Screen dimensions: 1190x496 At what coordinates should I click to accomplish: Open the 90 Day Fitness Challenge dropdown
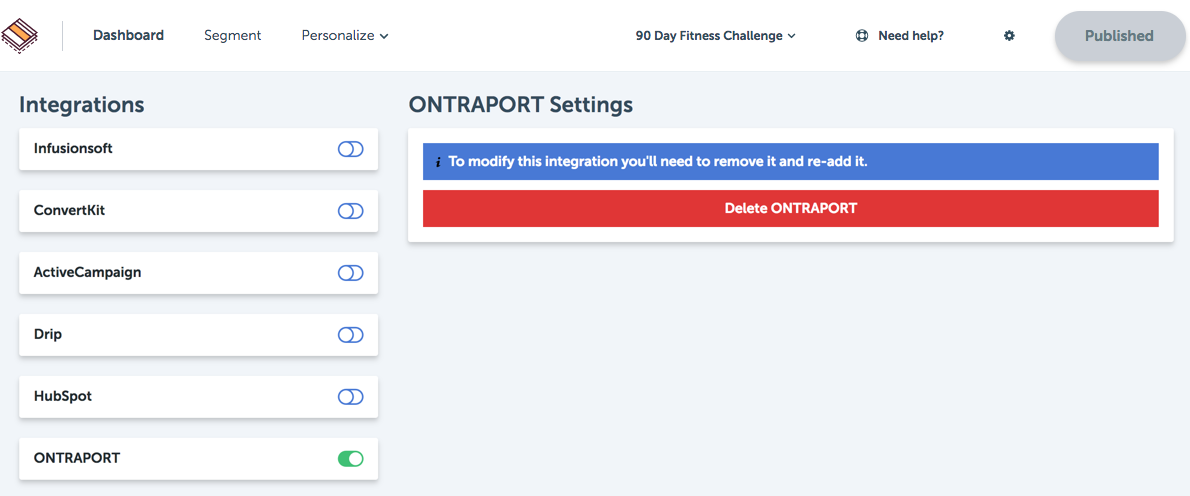[x=716, y=36]
